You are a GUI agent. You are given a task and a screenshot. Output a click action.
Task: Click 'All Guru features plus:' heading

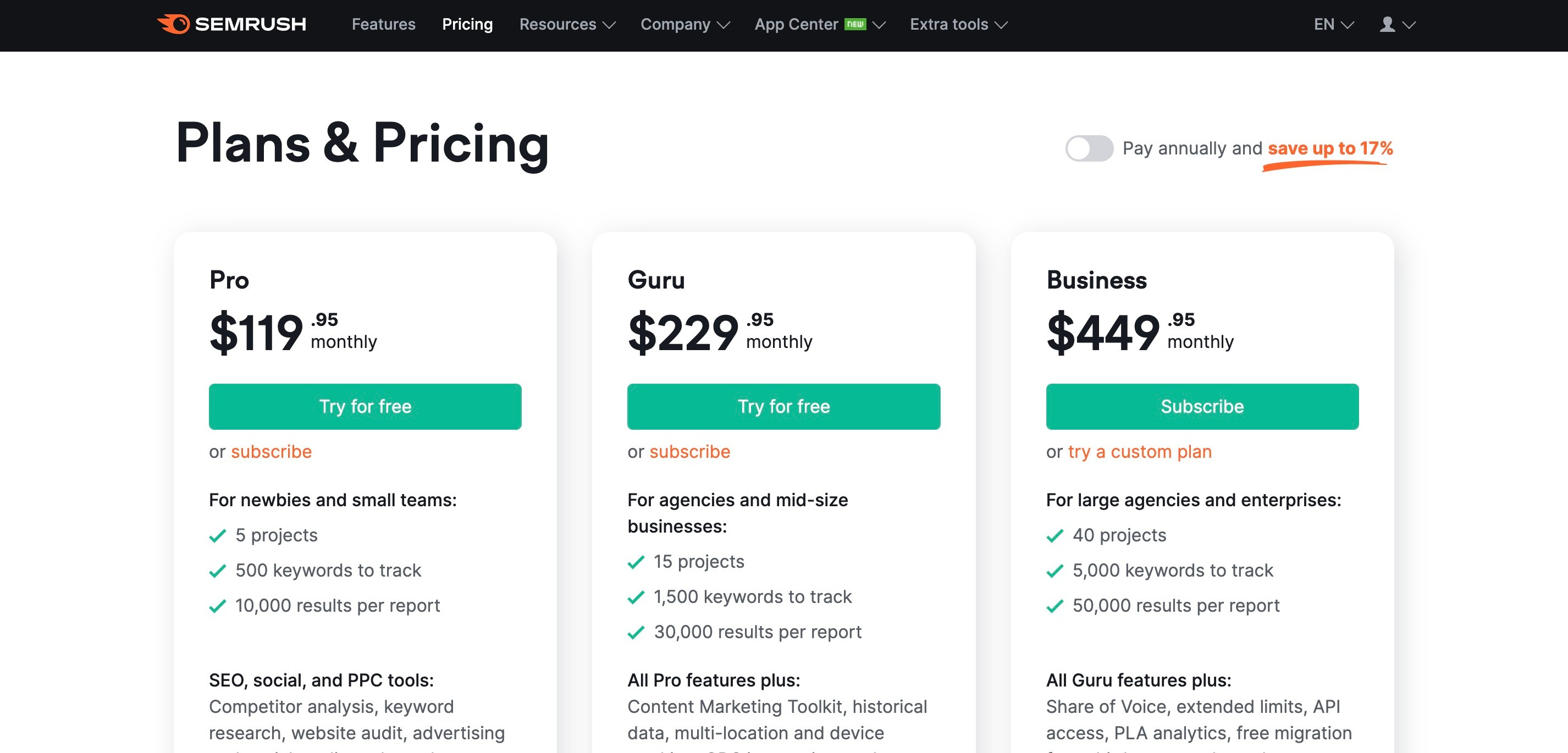click(1139, 680)
